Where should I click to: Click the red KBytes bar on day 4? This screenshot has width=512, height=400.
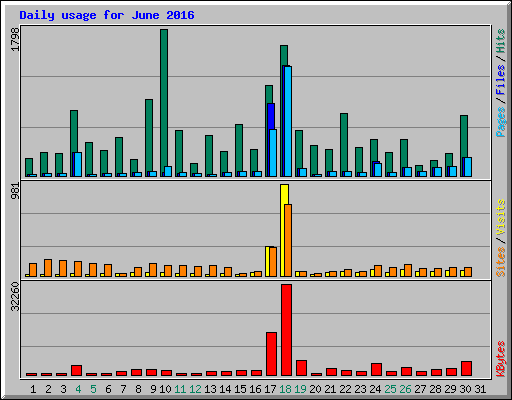pyautogui.click(x=76, y=370)
